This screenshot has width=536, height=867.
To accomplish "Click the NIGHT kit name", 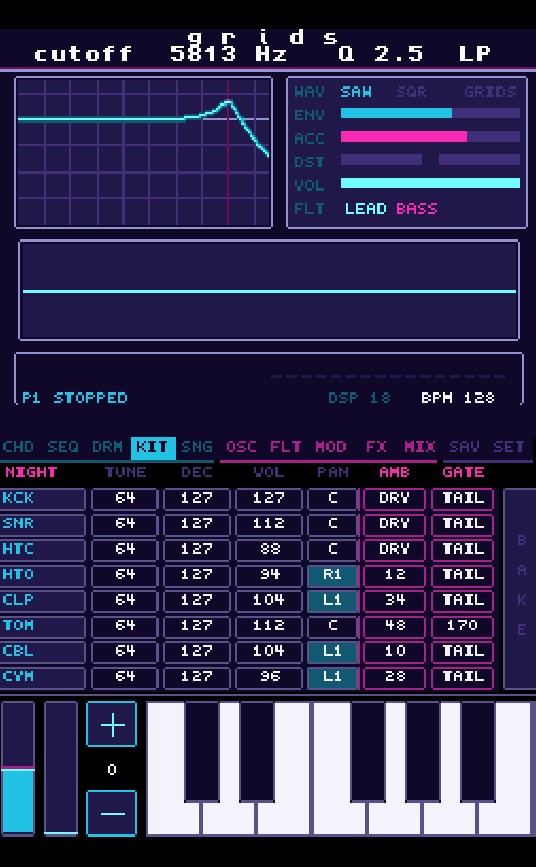I will click(31, 472).
